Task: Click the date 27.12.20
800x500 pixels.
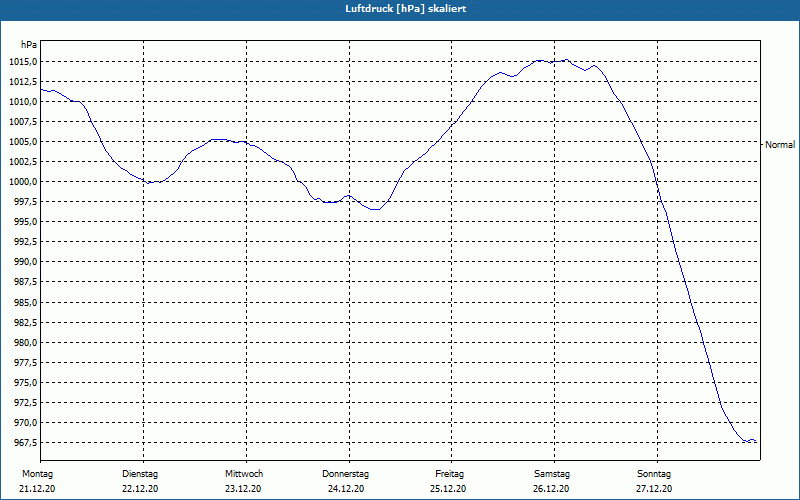Action: click(654, 489)
